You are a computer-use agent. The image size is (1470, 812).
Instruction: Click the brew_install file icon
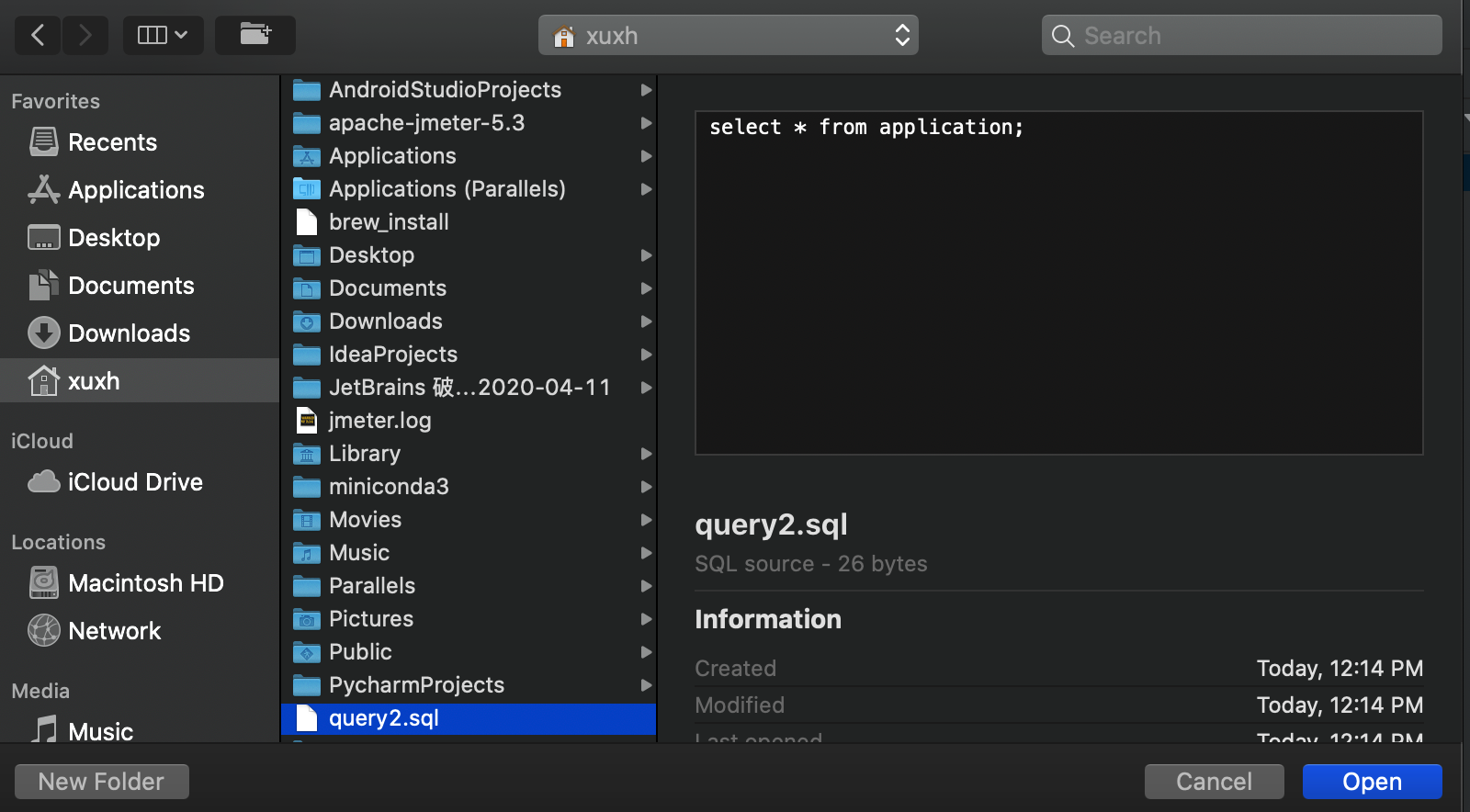click(307, 222)
